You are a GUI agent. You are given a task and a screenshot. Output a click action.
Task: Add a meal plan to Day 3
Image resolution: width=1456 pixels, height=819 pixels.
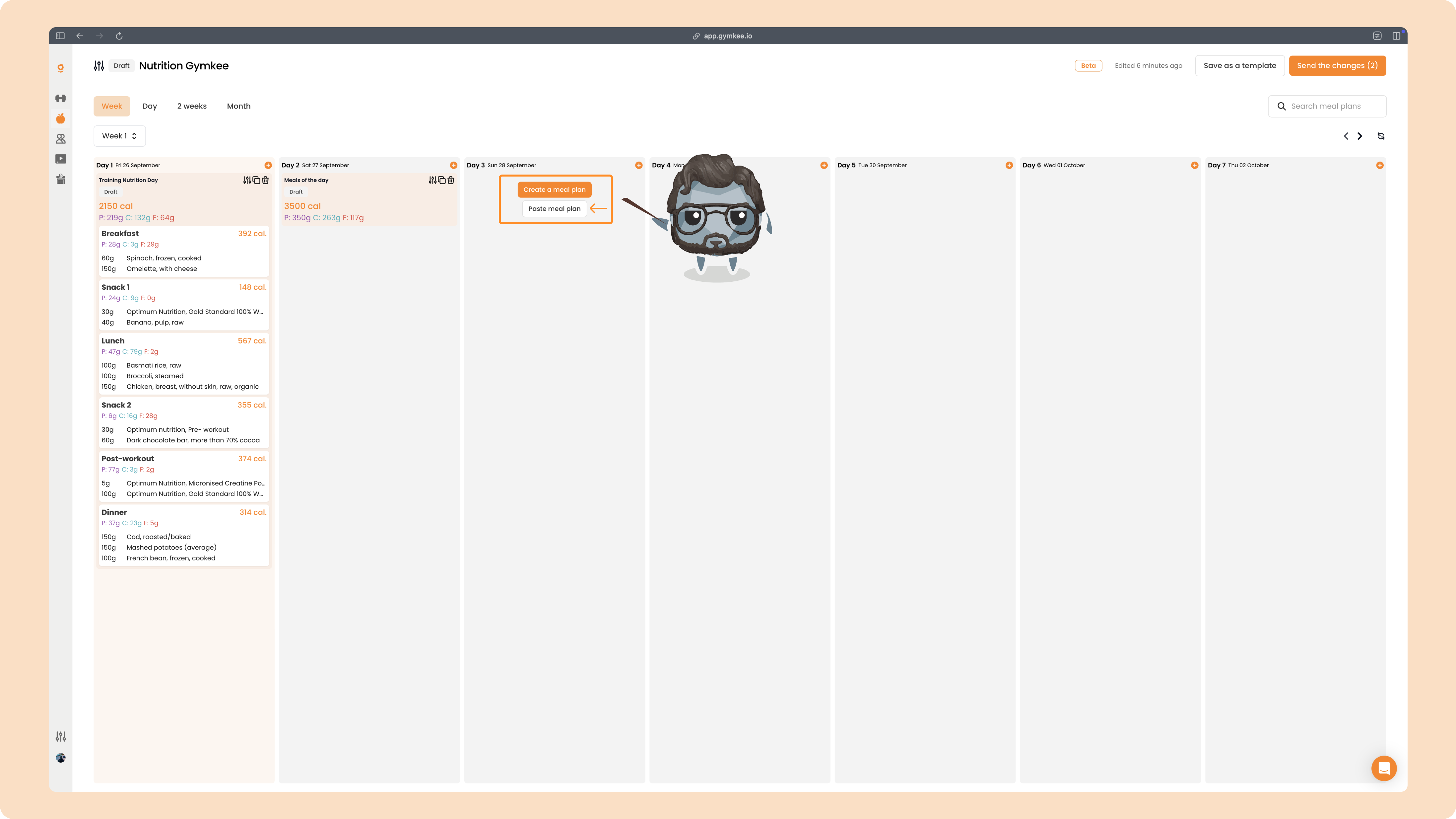coord(639,165)
